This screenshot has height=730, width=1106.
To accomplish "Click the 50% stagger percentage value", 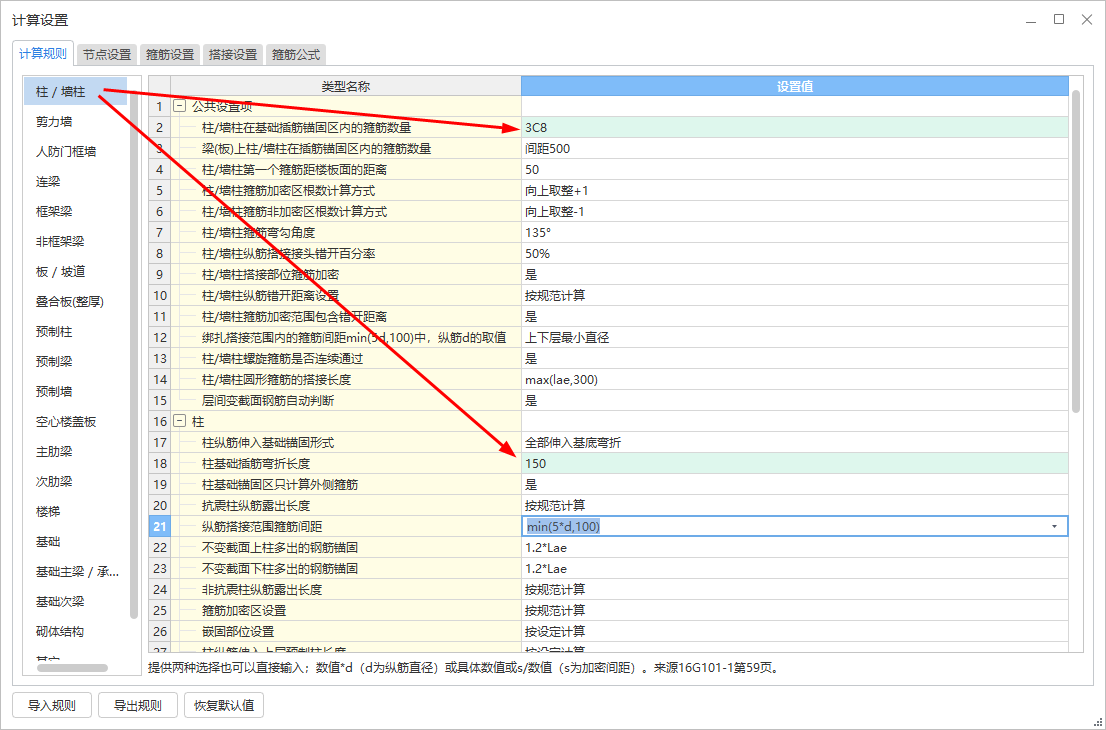I will (795, 253).
